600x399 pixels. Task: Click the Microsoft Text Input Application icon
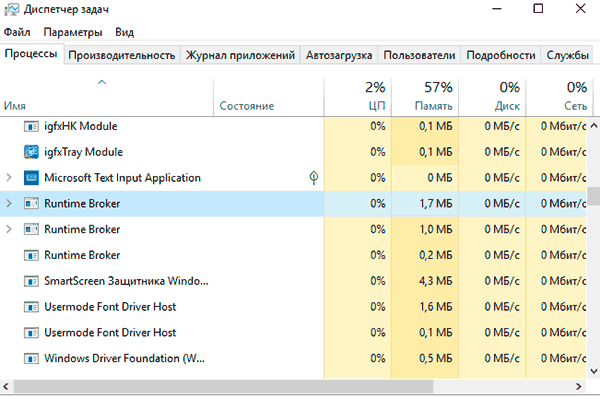31,178
